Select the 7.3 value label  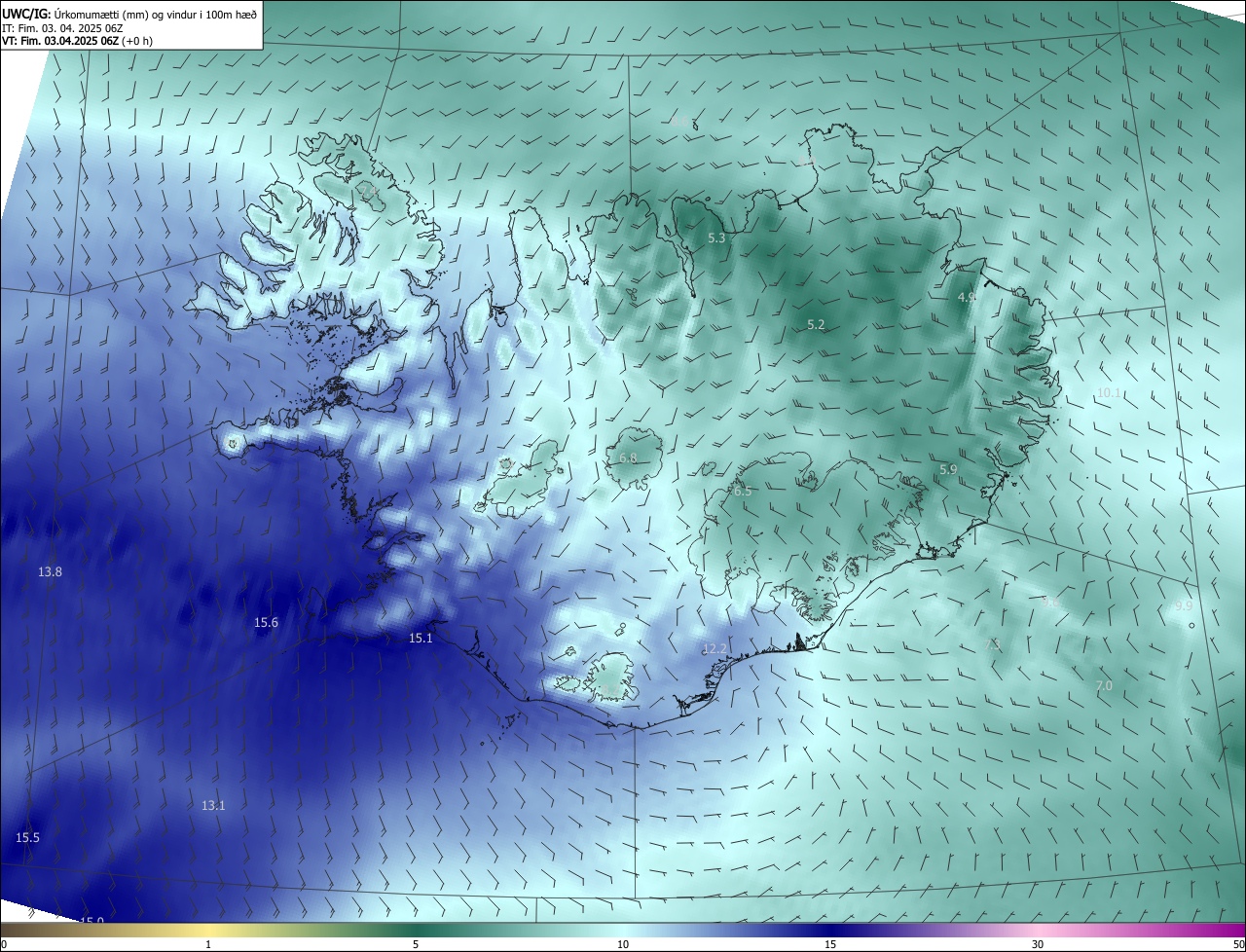(994, 644)
